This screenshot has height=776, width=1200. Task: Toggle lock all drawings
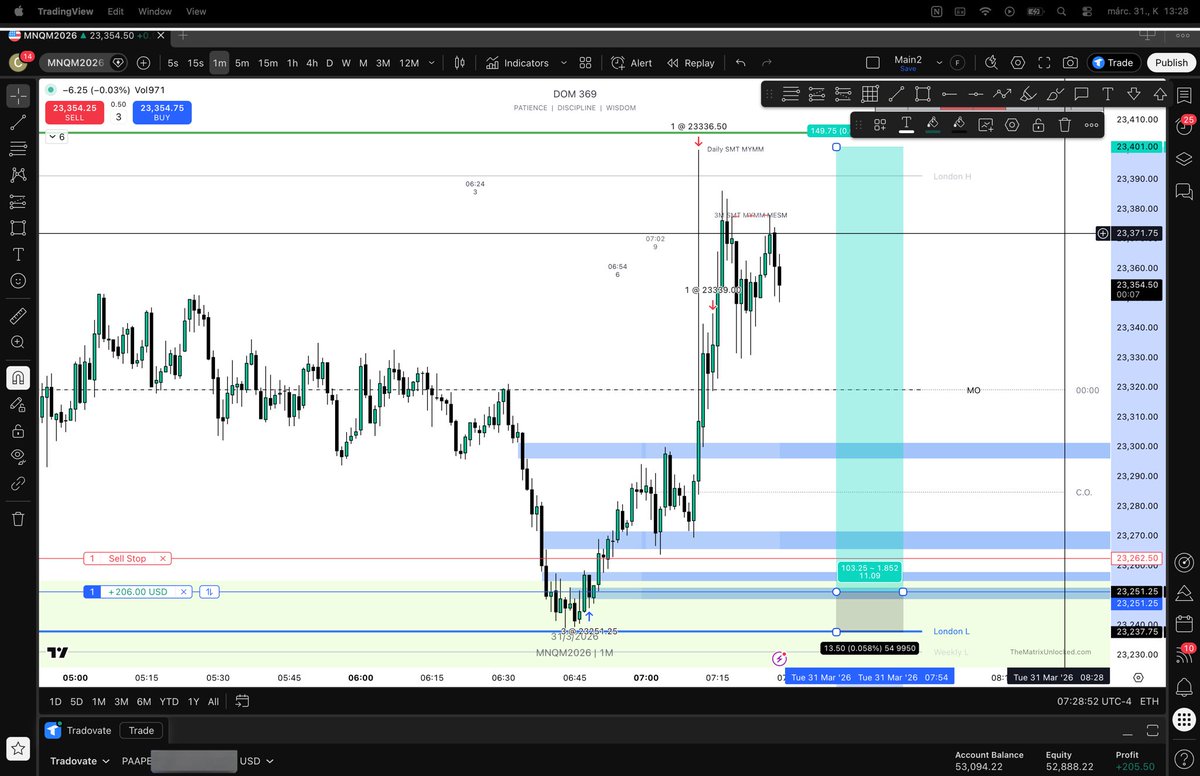pyautogui.click(x=18, y=431)
